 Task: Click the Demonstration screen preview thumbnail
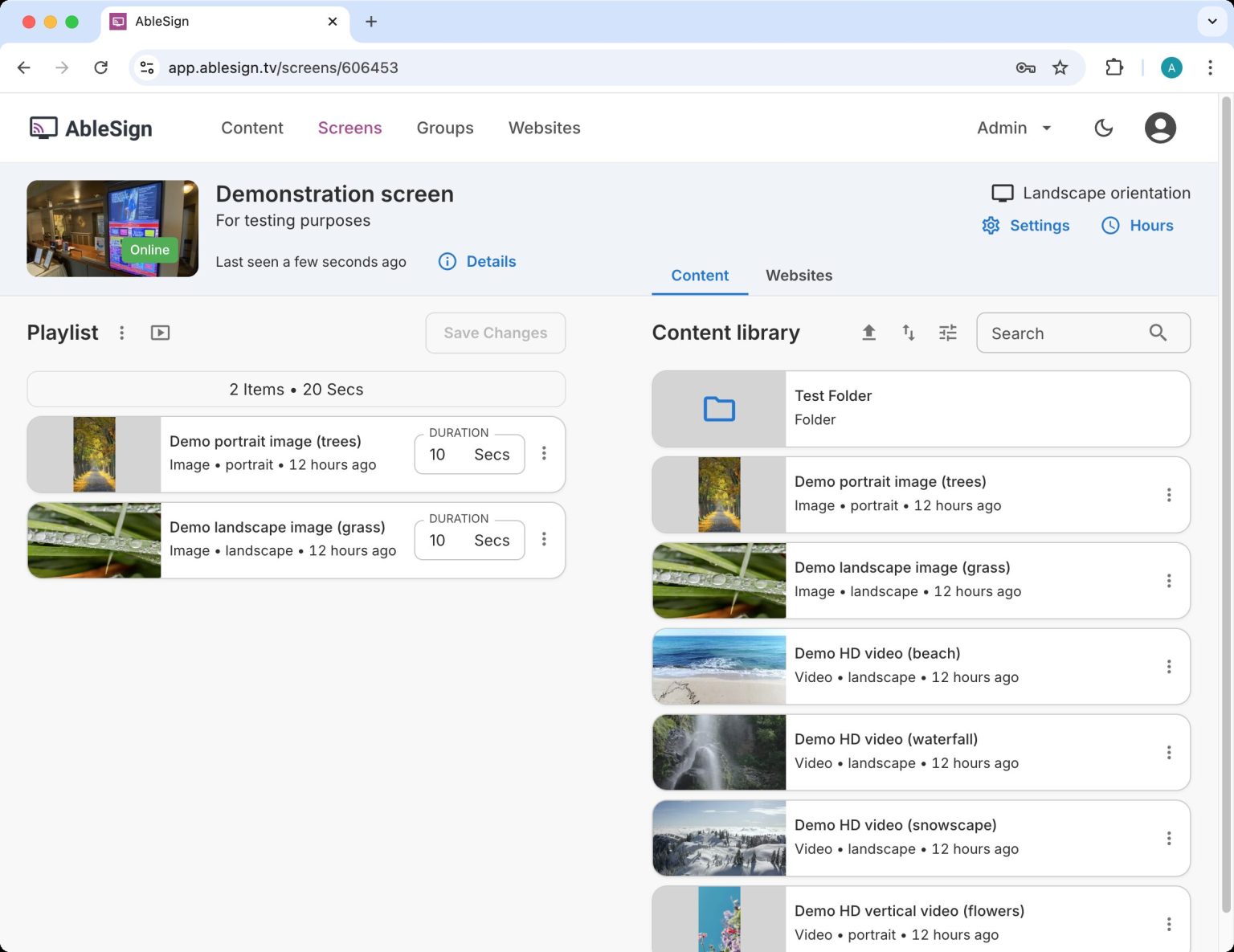pos(112,229)
